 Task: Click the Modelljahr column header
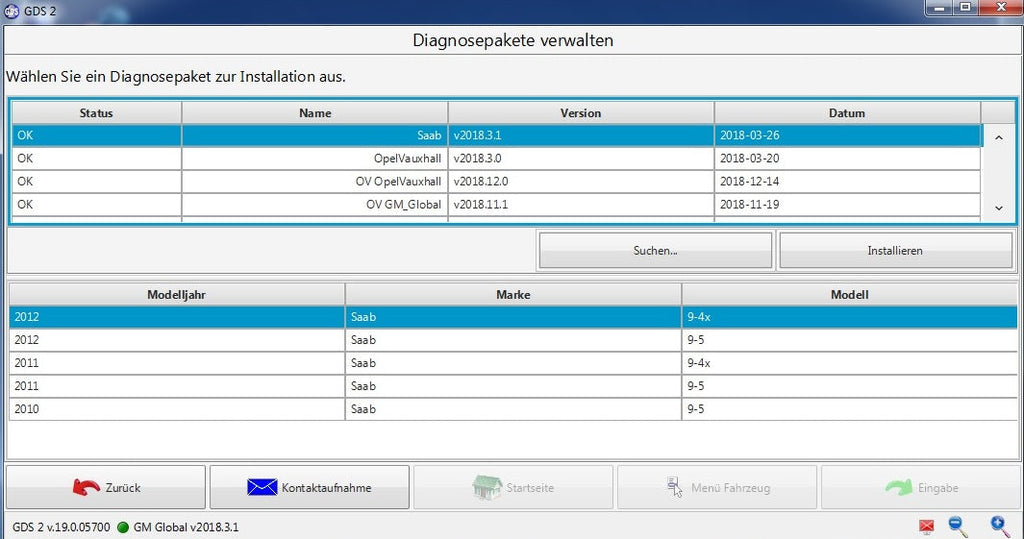[176, 295]
